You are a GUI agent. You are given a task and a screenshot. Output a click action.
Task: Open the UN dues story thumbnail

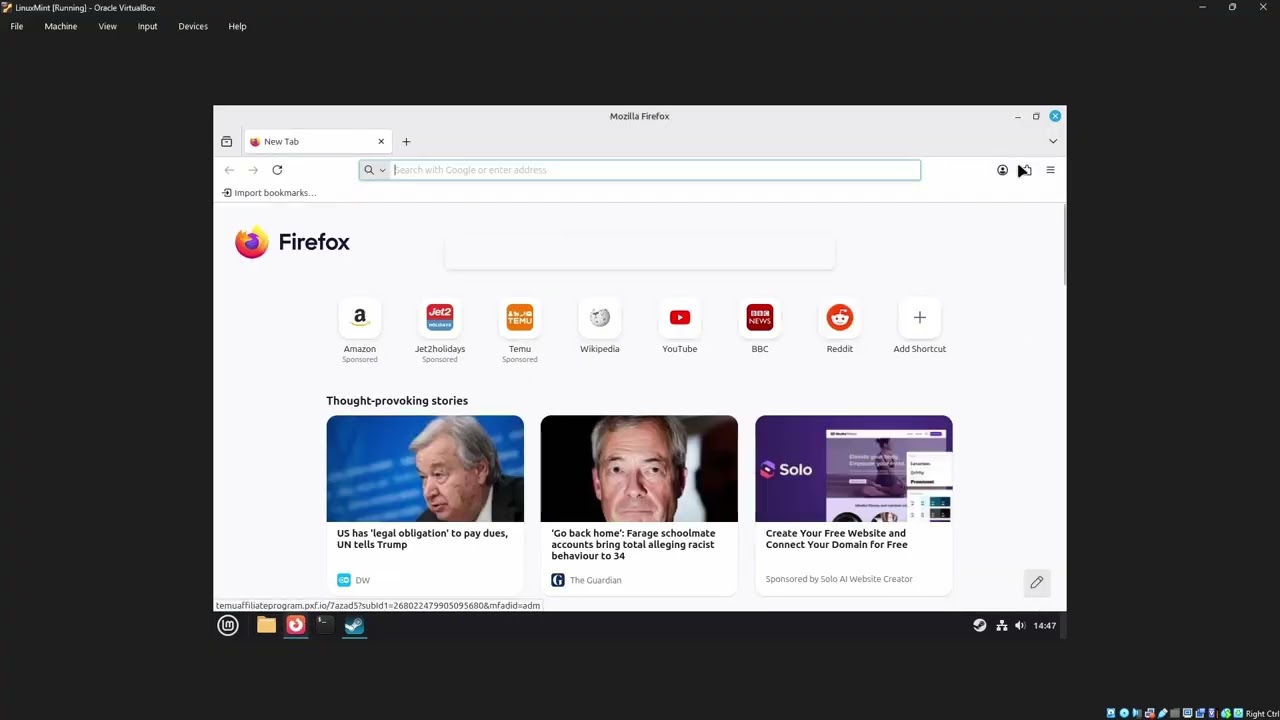click(x=425, y=469)
